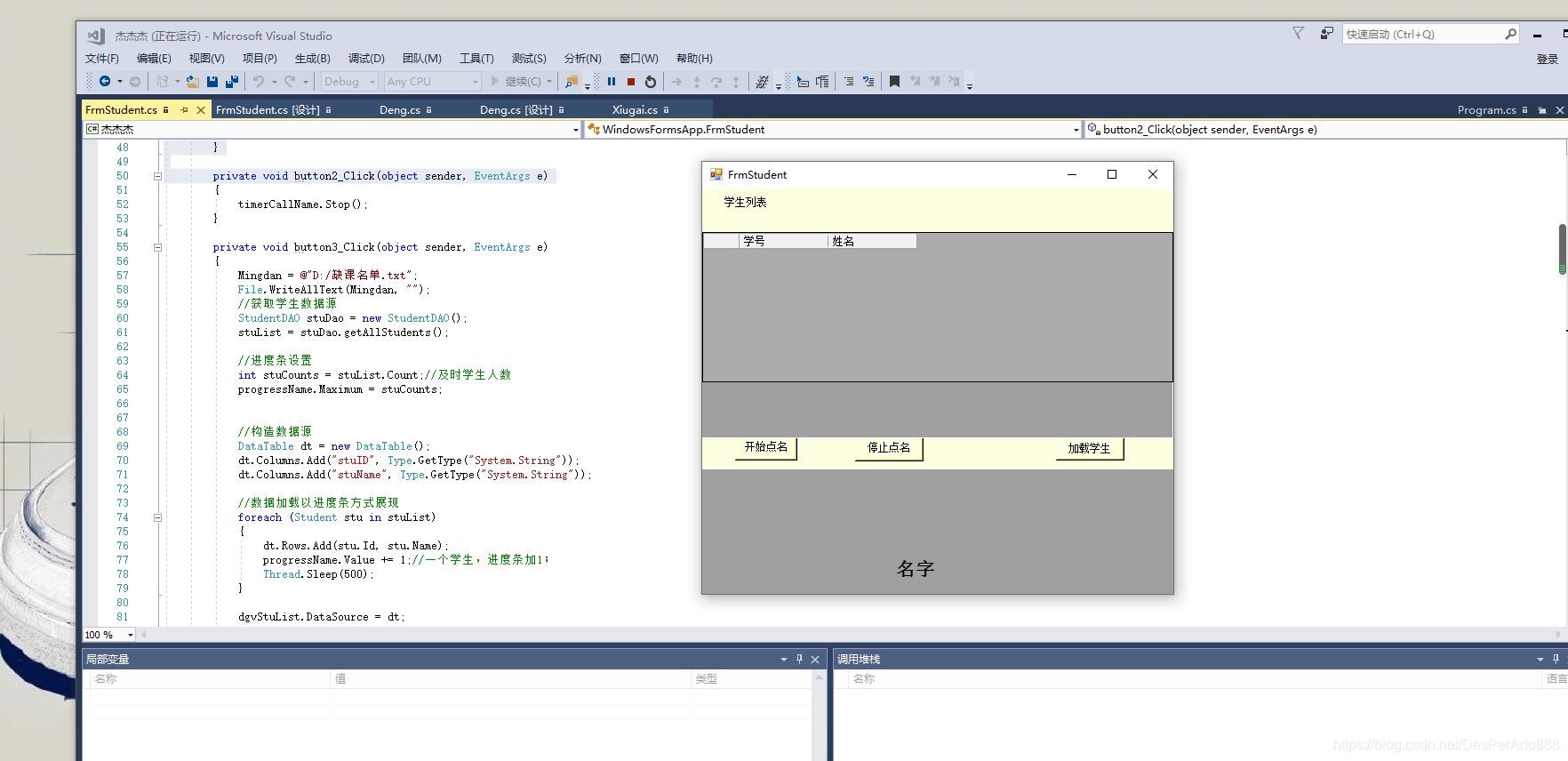Open the 文件(F) menu
Viewport: 1568px width, 761px height.
(x=102, y=59)
